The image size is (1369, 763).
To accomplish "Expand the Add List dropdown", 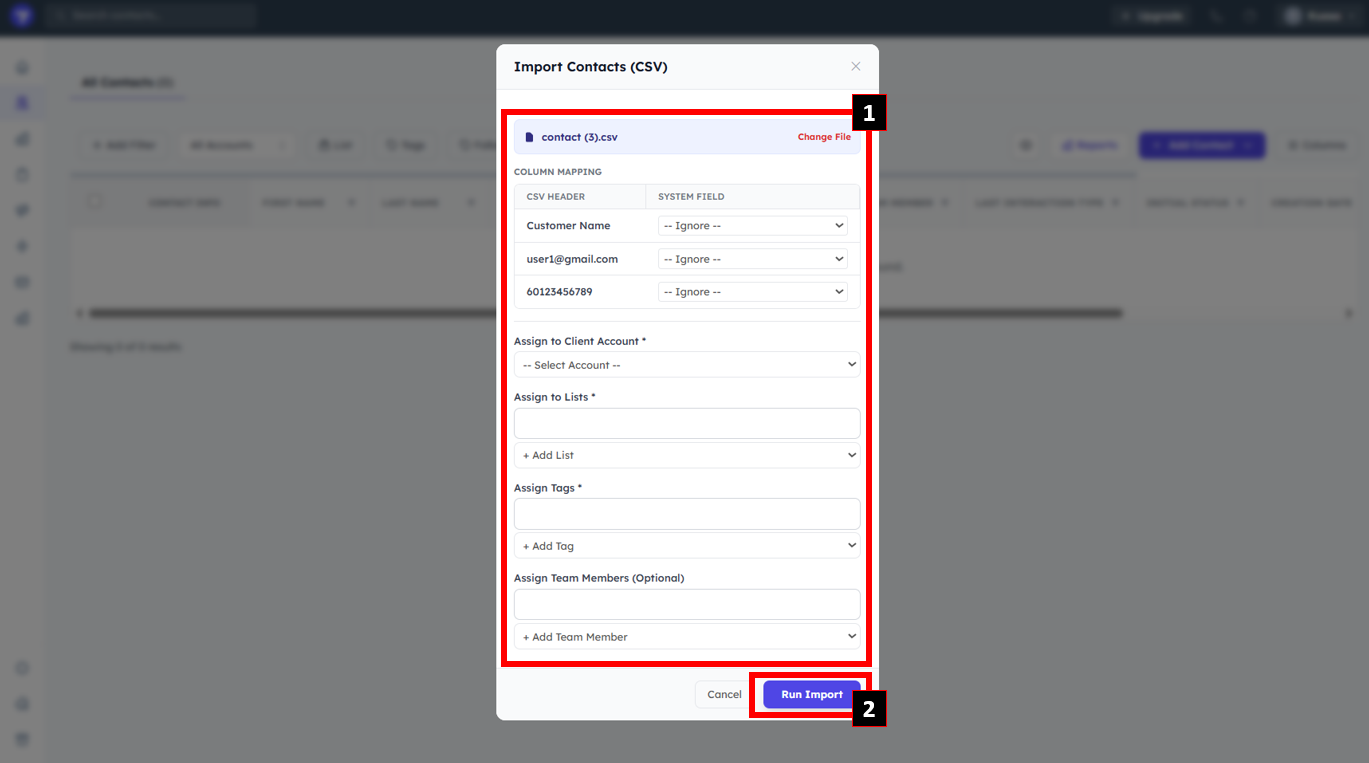I will tap(686, 455).
